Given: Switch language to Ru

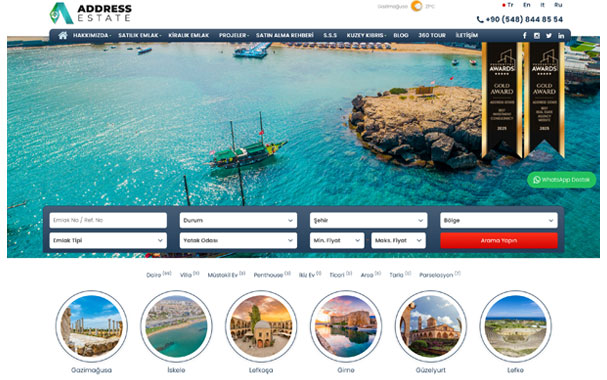Looking at the screenshot, I should 558,5.
